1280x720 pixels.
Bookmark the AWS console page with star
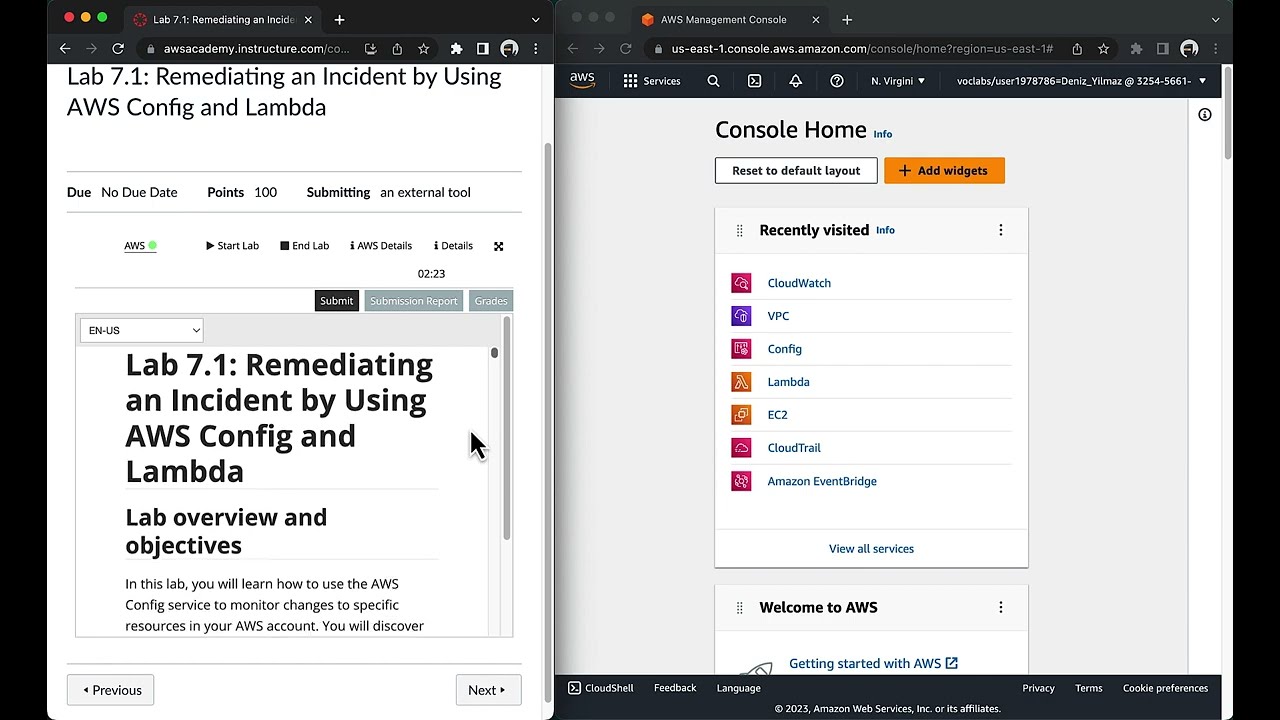coord(1103,48)
